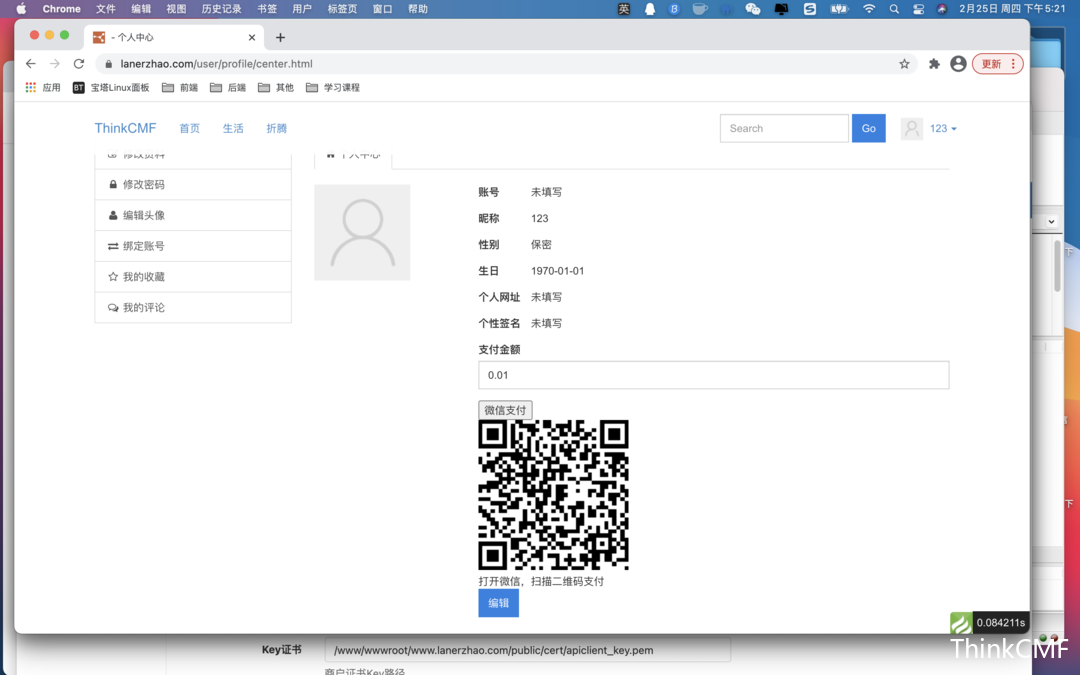Bookmark this page with the star icon

[x=904, y=64]
